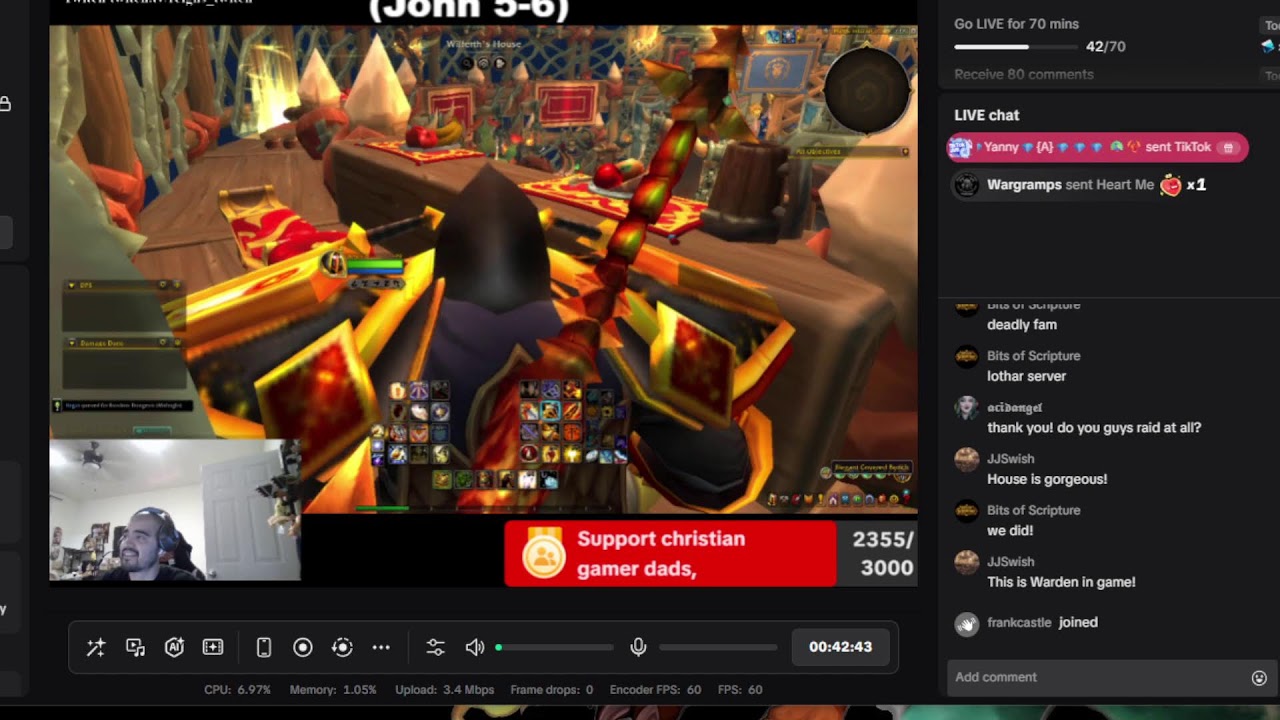The width and height of the screenshot is (1280, 720).
Task: Open the more options ellipsis menu
Action: tap(381, 647)
